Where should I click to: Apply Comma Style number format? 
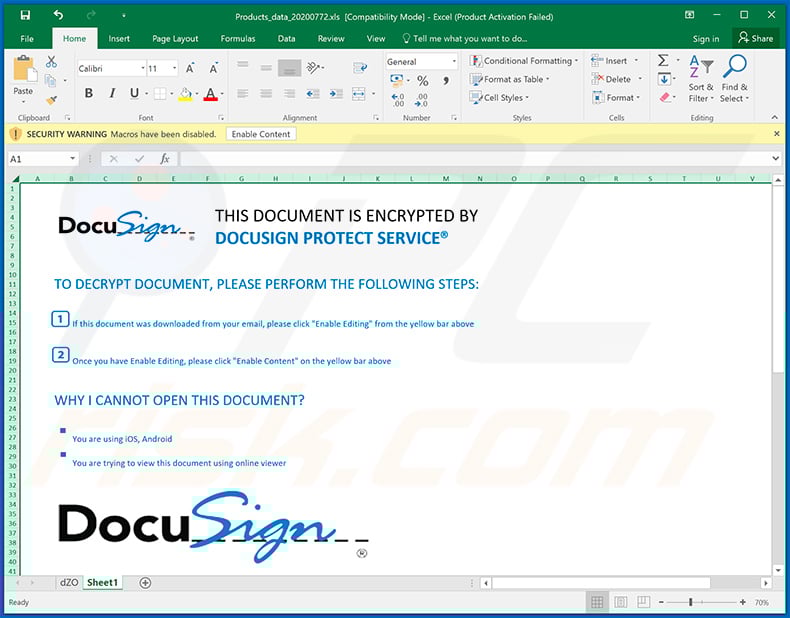[x=445, y=81]
